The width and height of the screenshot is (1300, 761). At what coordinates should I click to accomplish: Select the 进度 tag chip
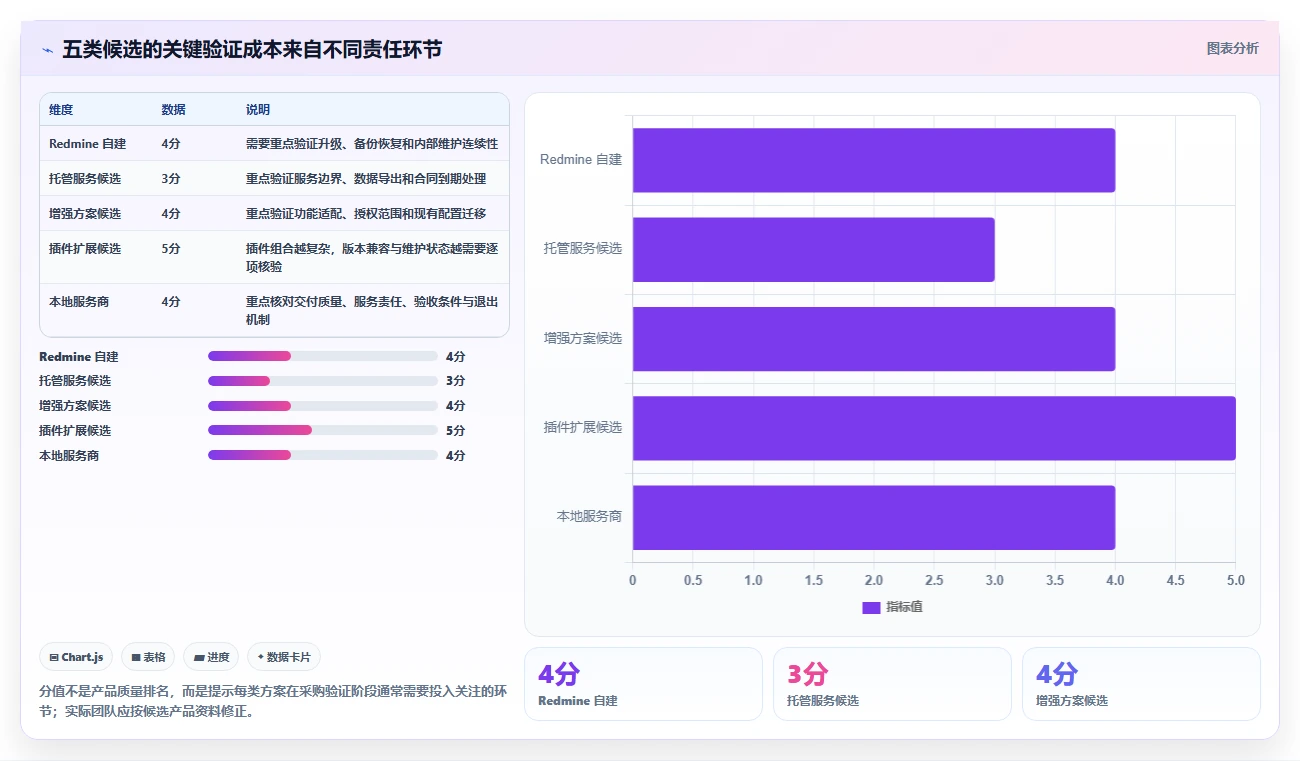211,657
